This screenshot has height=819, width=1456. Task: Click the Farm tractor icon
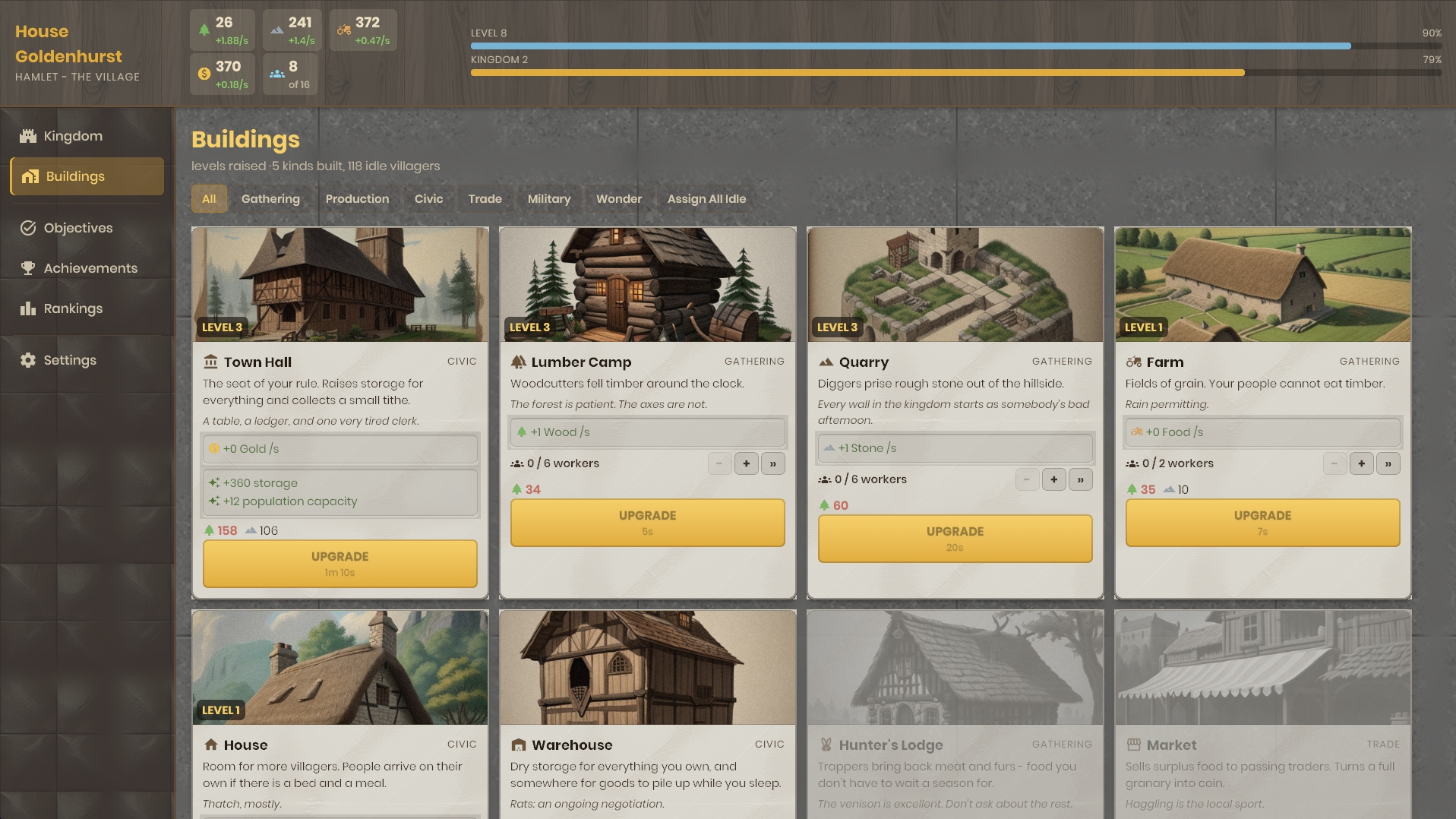1133,362
